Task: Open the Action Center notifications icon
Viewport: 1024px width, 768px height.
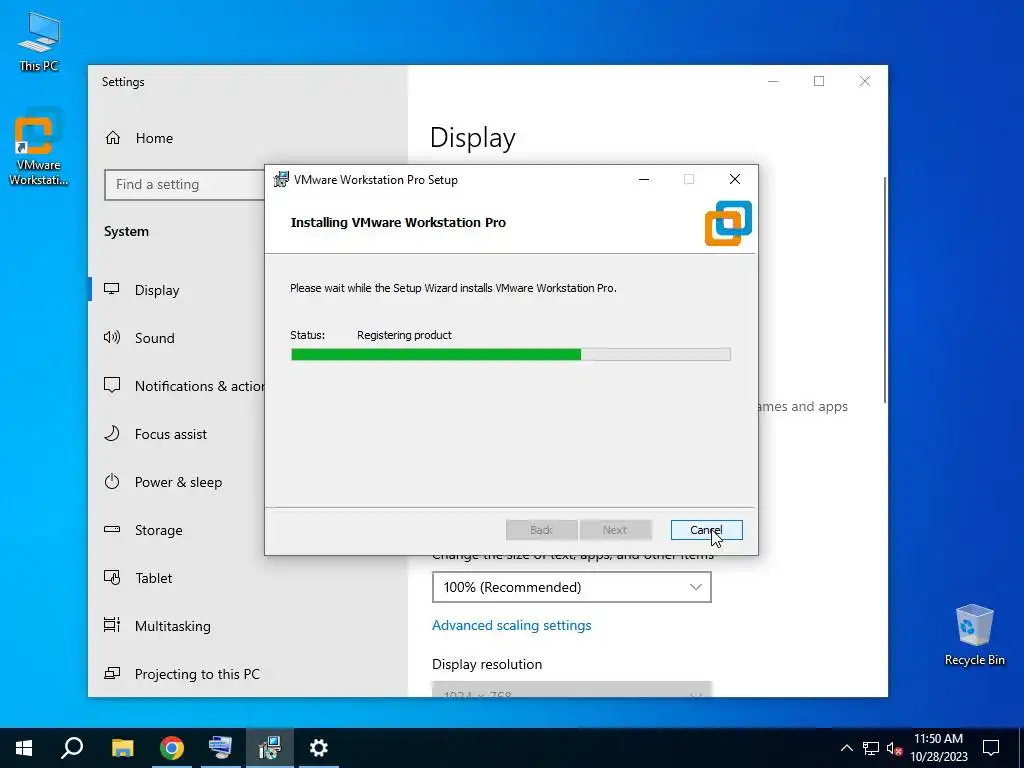Action: pyautogui.click(x=991, y=748)
